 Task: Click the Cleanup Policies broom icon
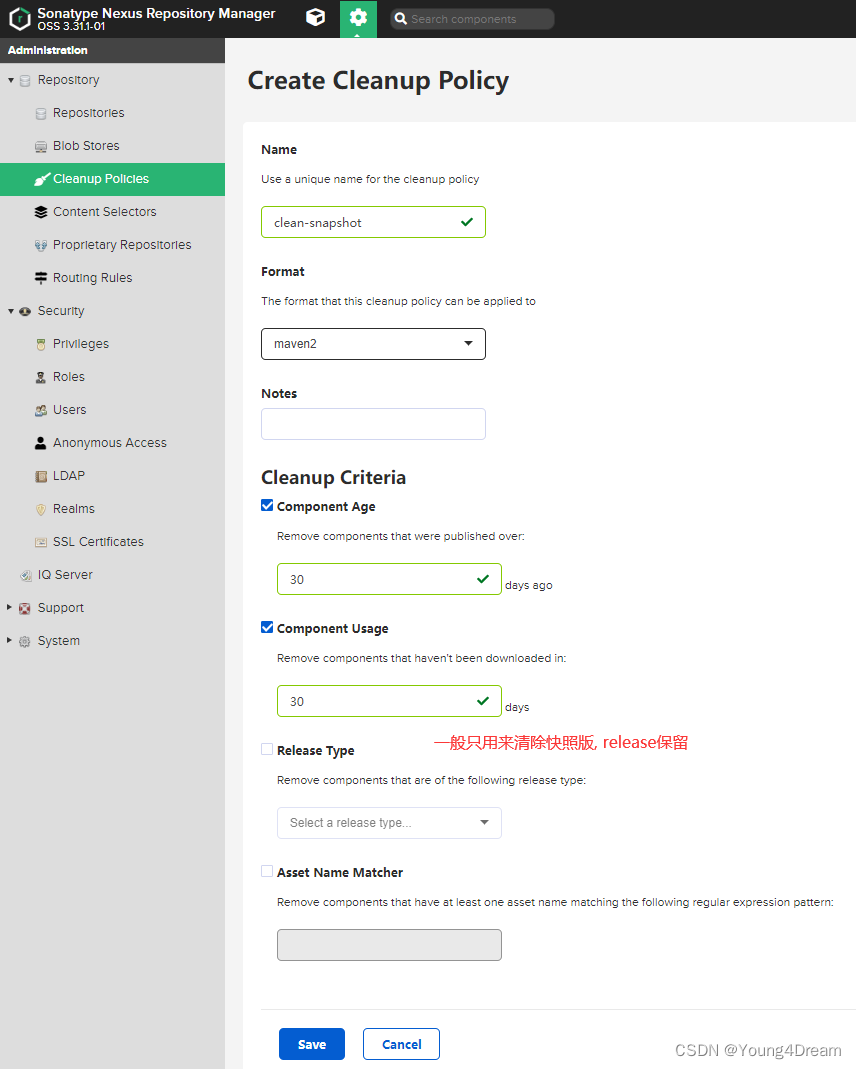[x=42, y=179]
